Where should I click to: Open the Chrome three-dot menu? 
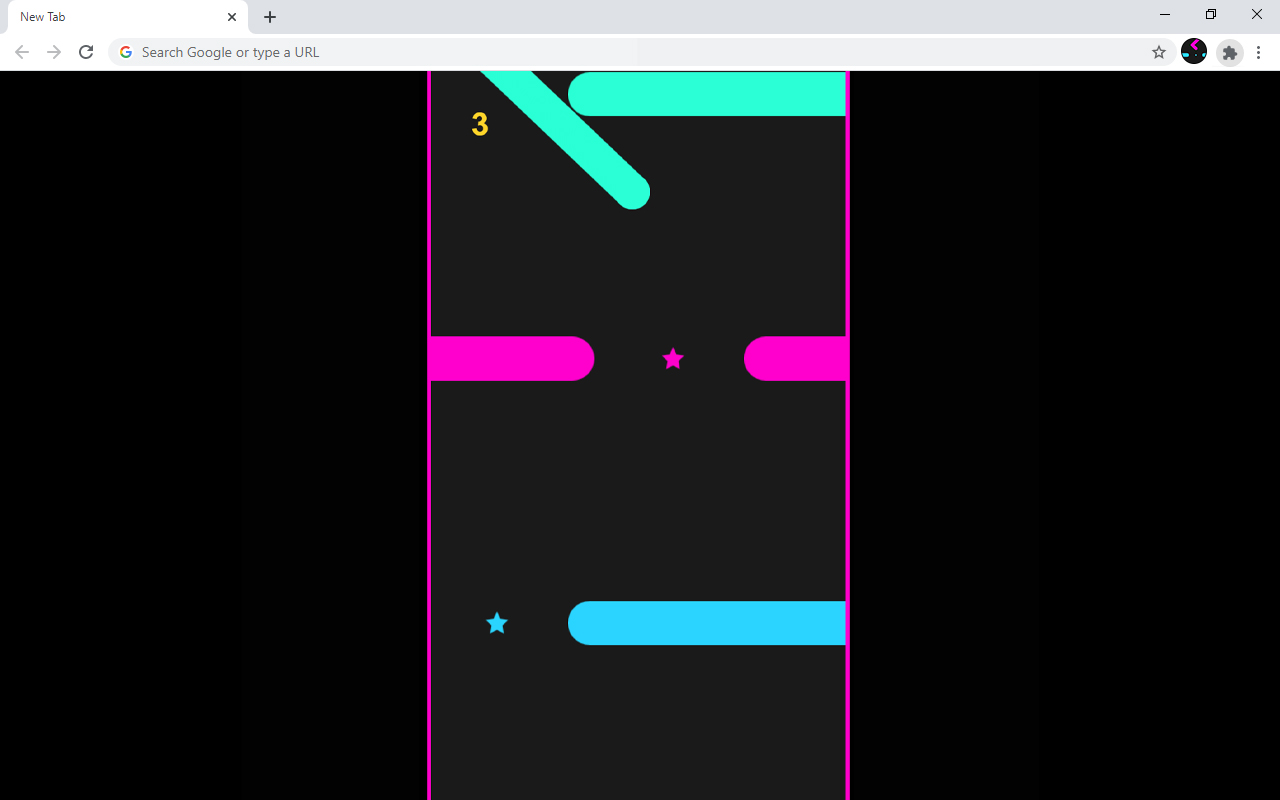(1258, 52)
